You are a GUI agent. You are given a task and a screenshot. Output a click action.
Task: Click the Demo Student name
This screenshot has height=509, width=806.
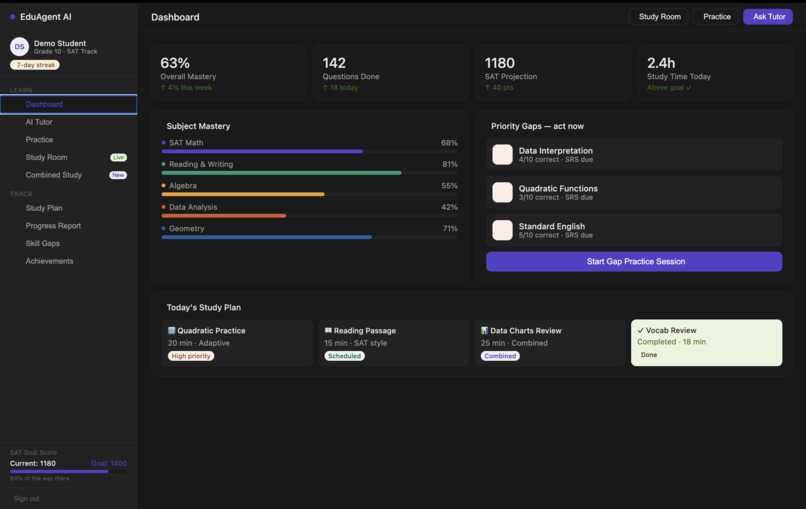pyautogui.click(x=60, y=43)
